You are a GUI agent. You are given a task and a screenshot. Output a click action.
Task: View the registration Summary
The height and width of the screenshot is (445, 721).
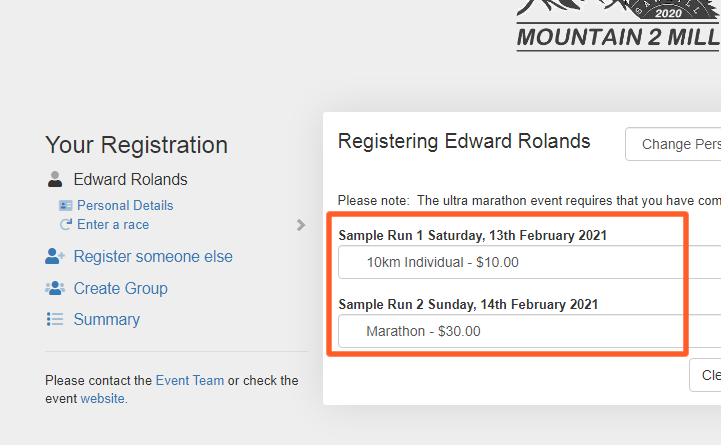pos(106,320)
